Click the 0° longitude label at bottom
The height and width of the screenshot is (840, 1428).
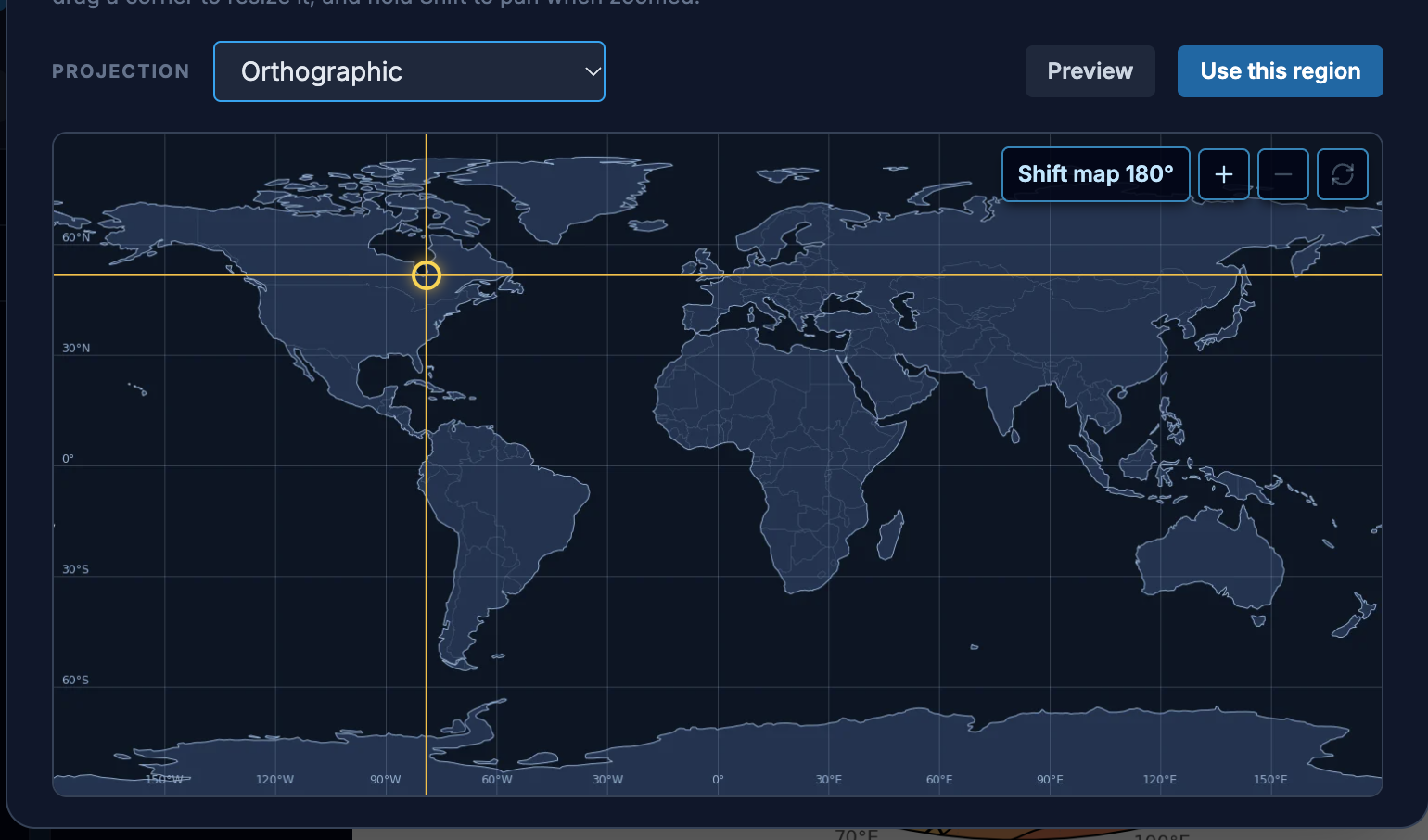tap(718, 780)
